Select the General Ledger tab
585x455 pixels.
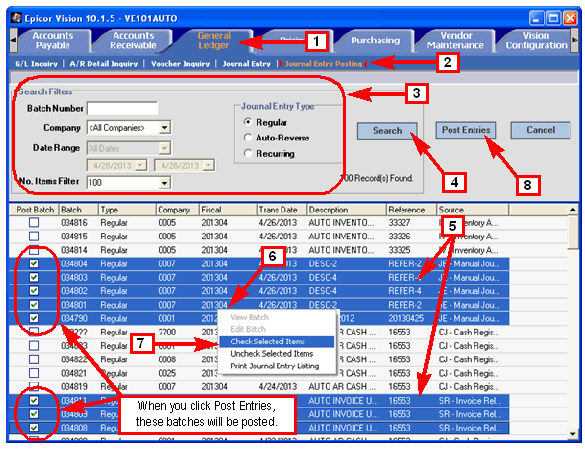coord(214,40)
